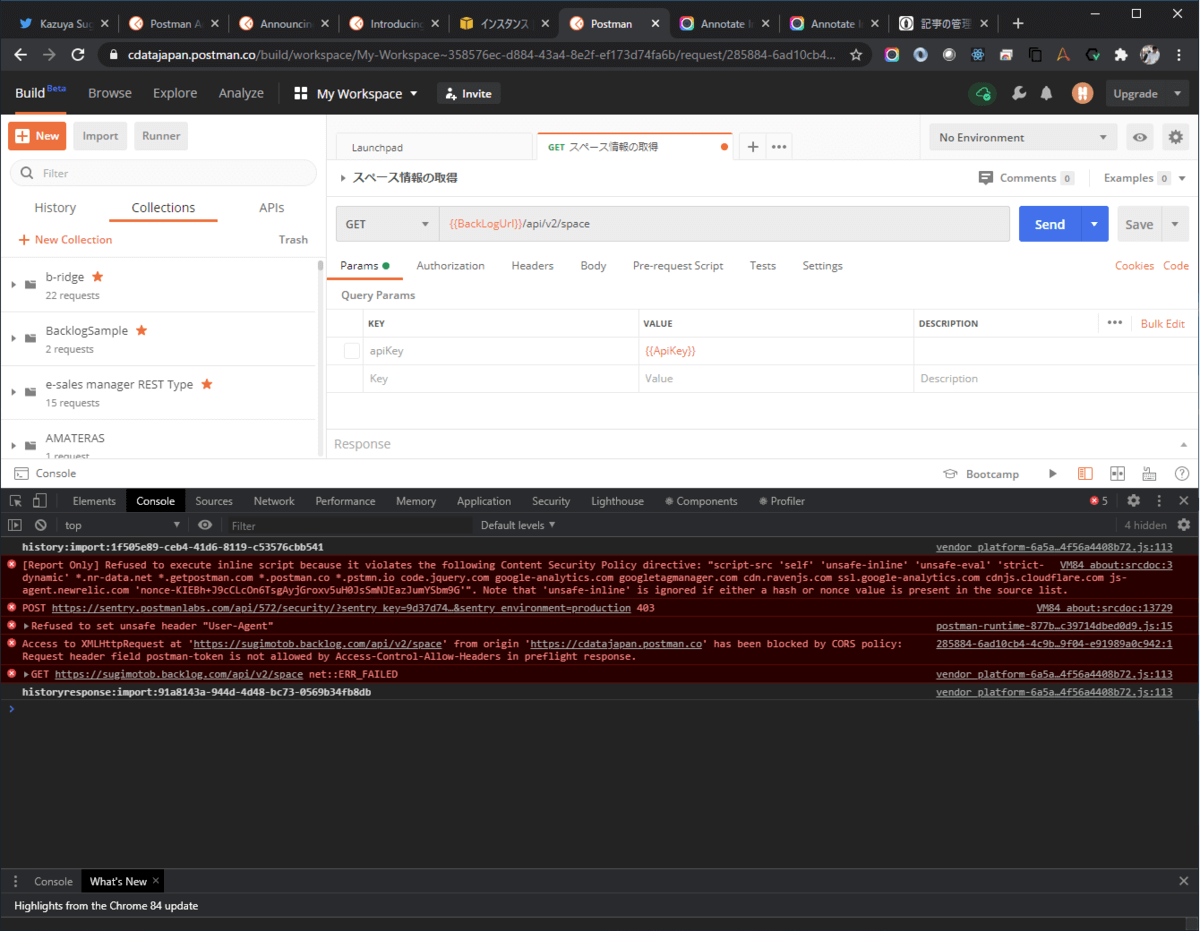Open tab options ellipsis menu
Viewport: 1200px width, 931px height.
click(x=779, y=147)
